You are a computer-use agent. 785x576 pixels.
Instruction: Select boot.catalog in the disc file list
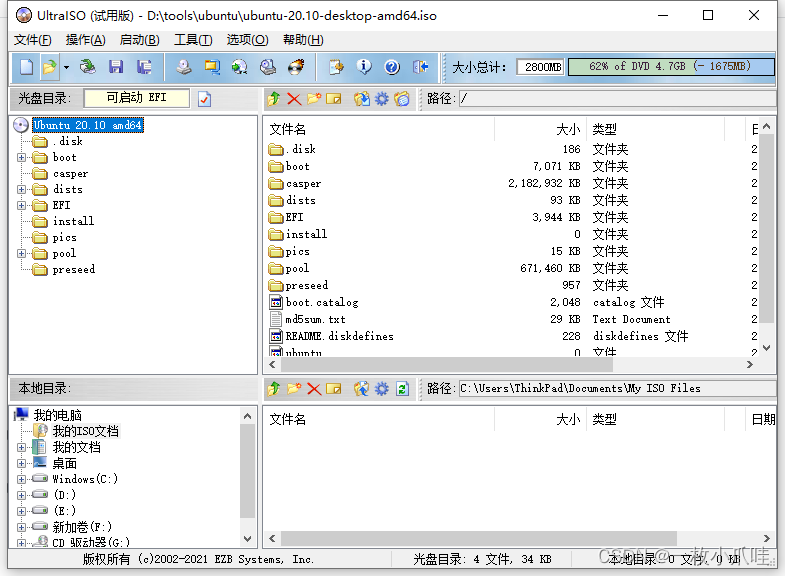tap(321, 302)
